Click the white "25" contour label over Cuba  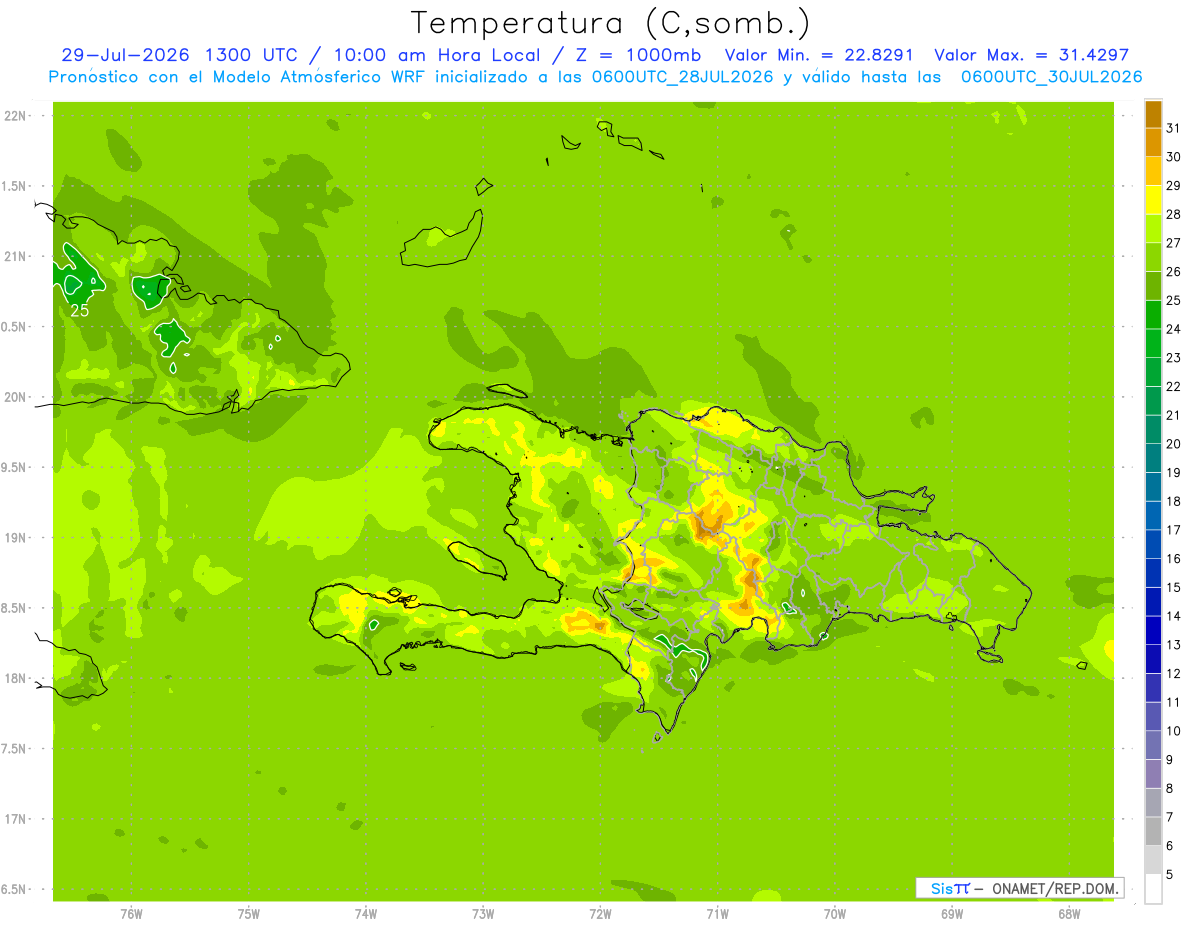[x=80, y=311]
